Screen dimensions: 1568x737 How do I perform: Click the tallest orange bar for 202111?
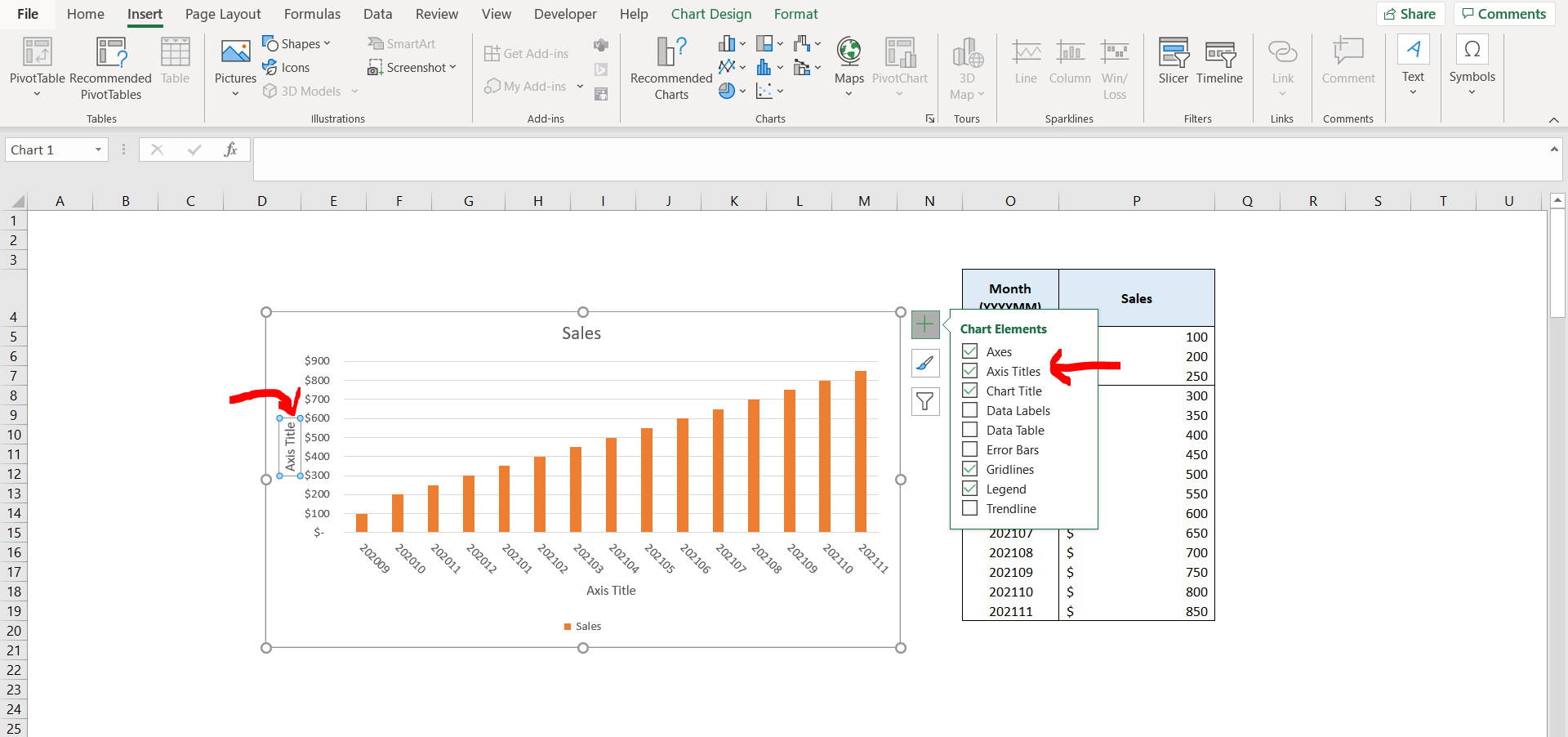[861, 451]
